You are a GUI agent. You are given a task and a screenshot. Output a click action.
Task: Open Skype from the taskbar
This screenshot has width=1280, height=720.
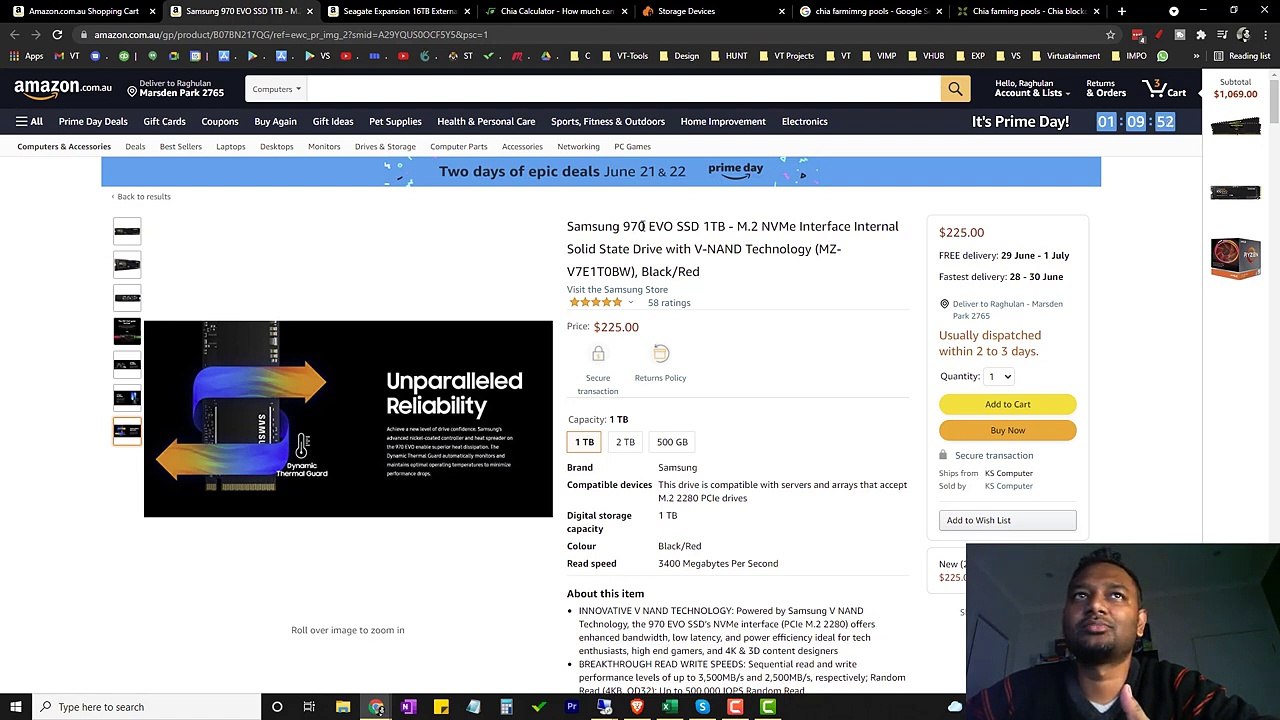(702, 707)
